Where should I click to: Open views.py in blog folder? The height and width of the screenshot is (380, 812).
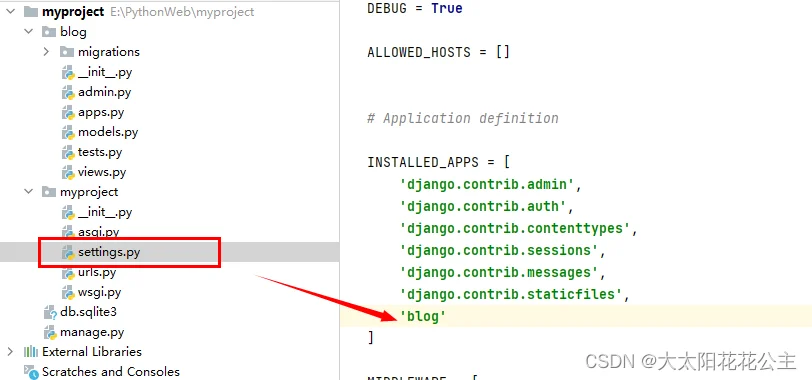102,172
